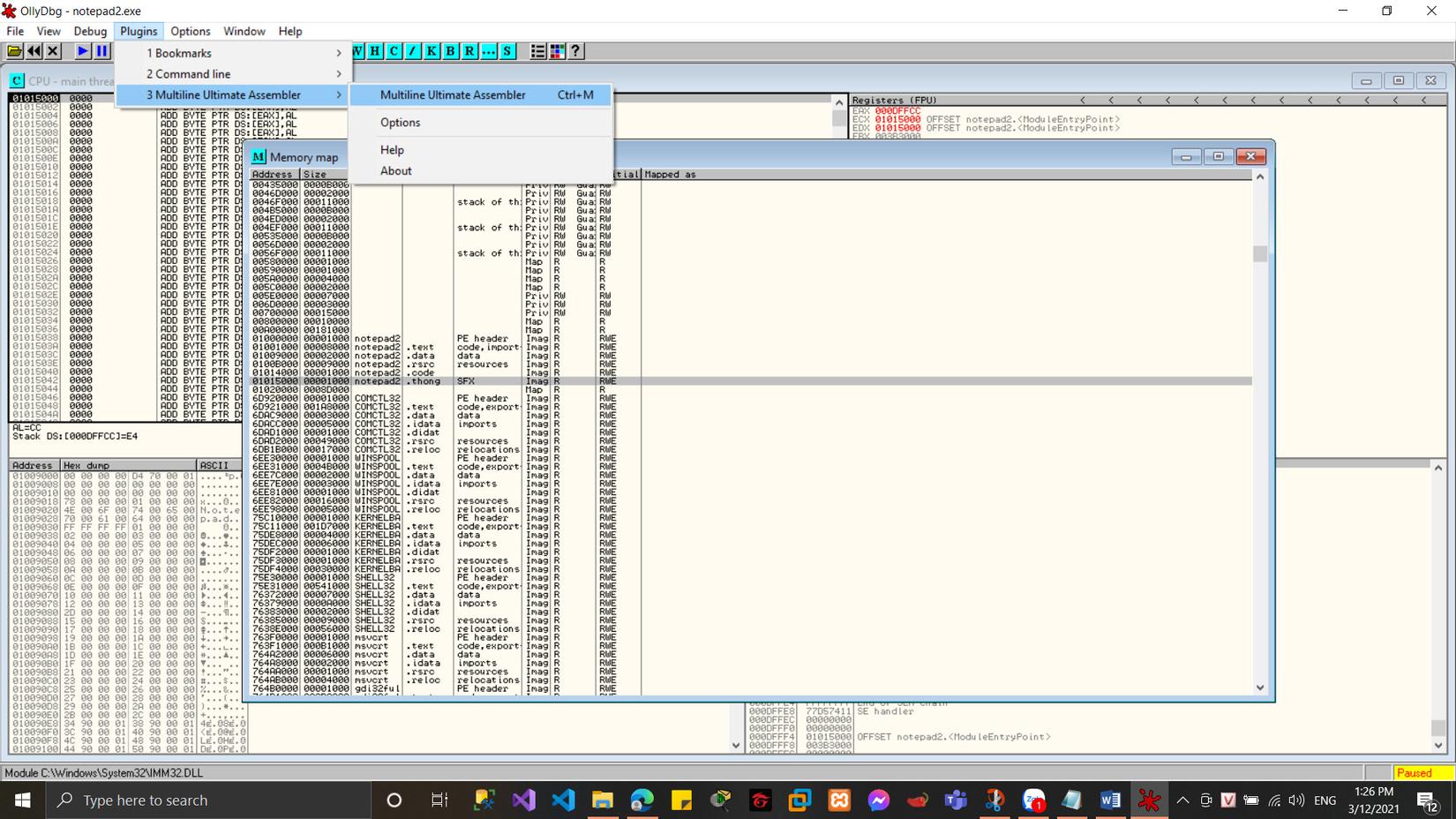Open Breakpoints window via B button
The image size is (1456, 819).
450,51
